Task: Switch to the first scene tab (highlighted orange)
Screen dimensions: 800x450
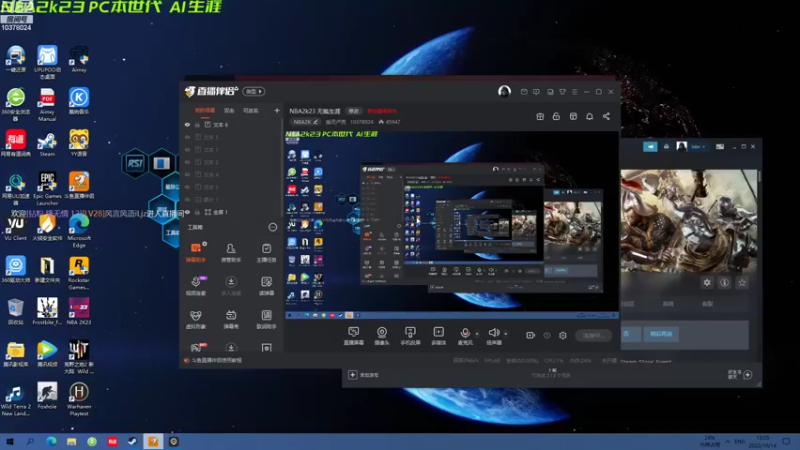Action: 205,110
